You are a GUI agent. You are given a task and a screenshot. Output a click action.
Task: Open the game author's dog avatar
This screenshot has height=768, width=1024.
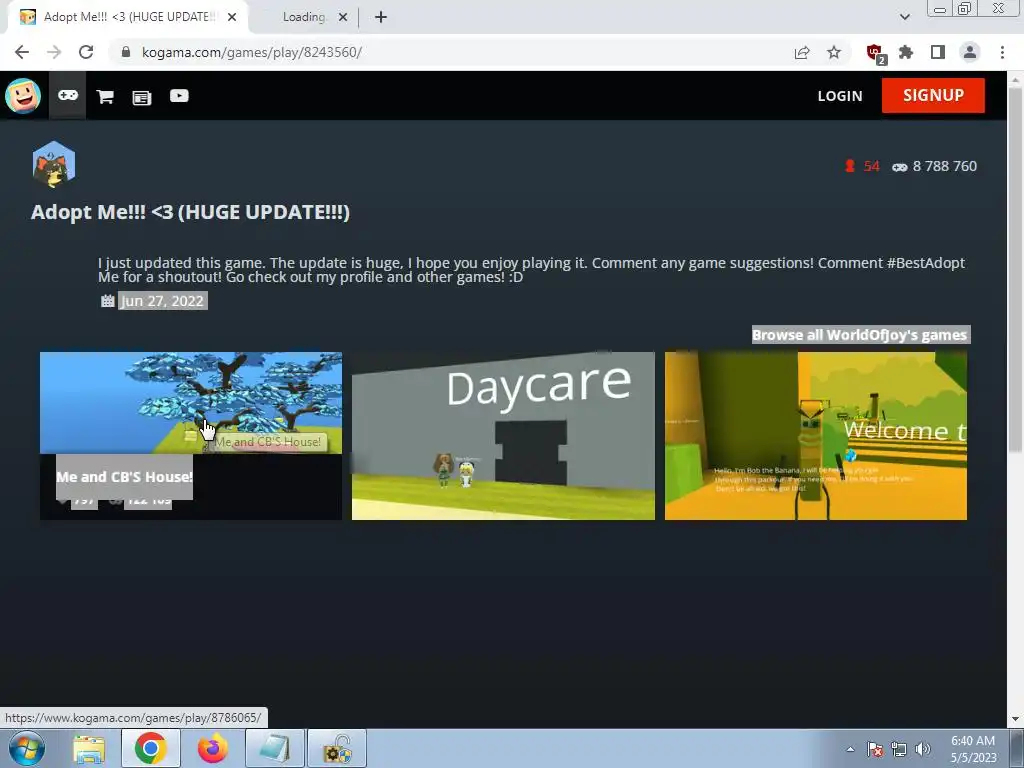click(54, 164)
